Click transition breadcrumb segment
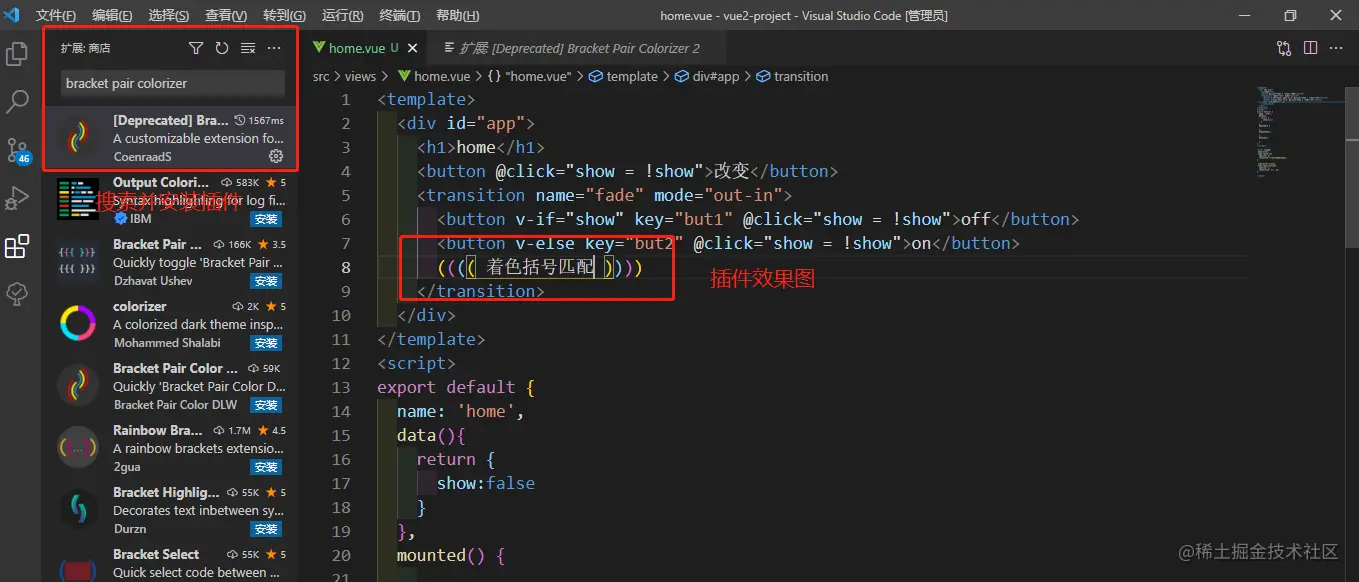Screen dimensions: 1359x582 tap(792, 76)
